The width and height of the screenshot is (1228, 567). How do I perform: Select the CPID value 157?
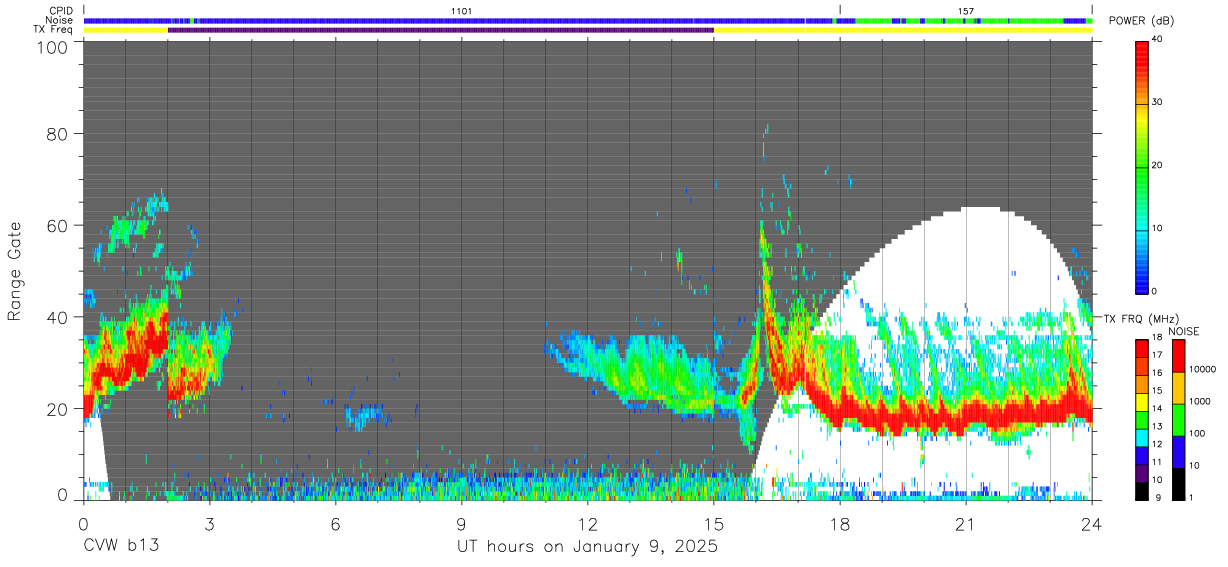pyautogui.click(x=966, y=10)
